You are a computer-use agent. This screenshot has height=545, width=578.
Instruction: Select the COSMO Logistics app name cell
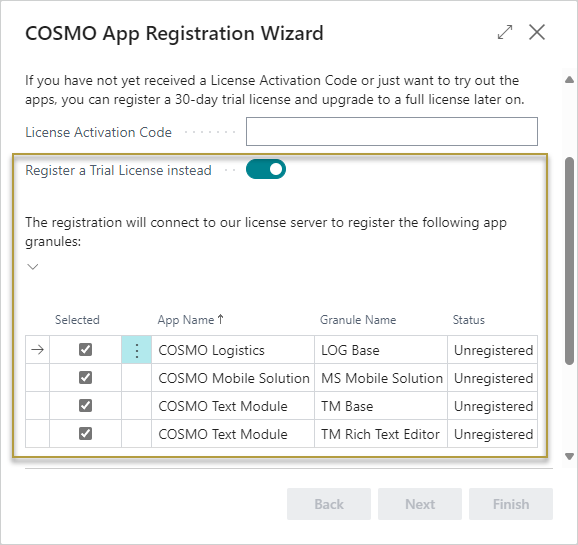[233, 350]
